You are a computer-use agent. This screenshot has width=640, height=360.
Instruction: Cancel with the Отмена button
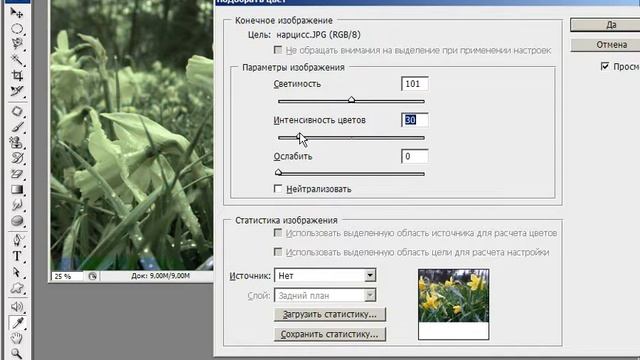pos(605,44)
